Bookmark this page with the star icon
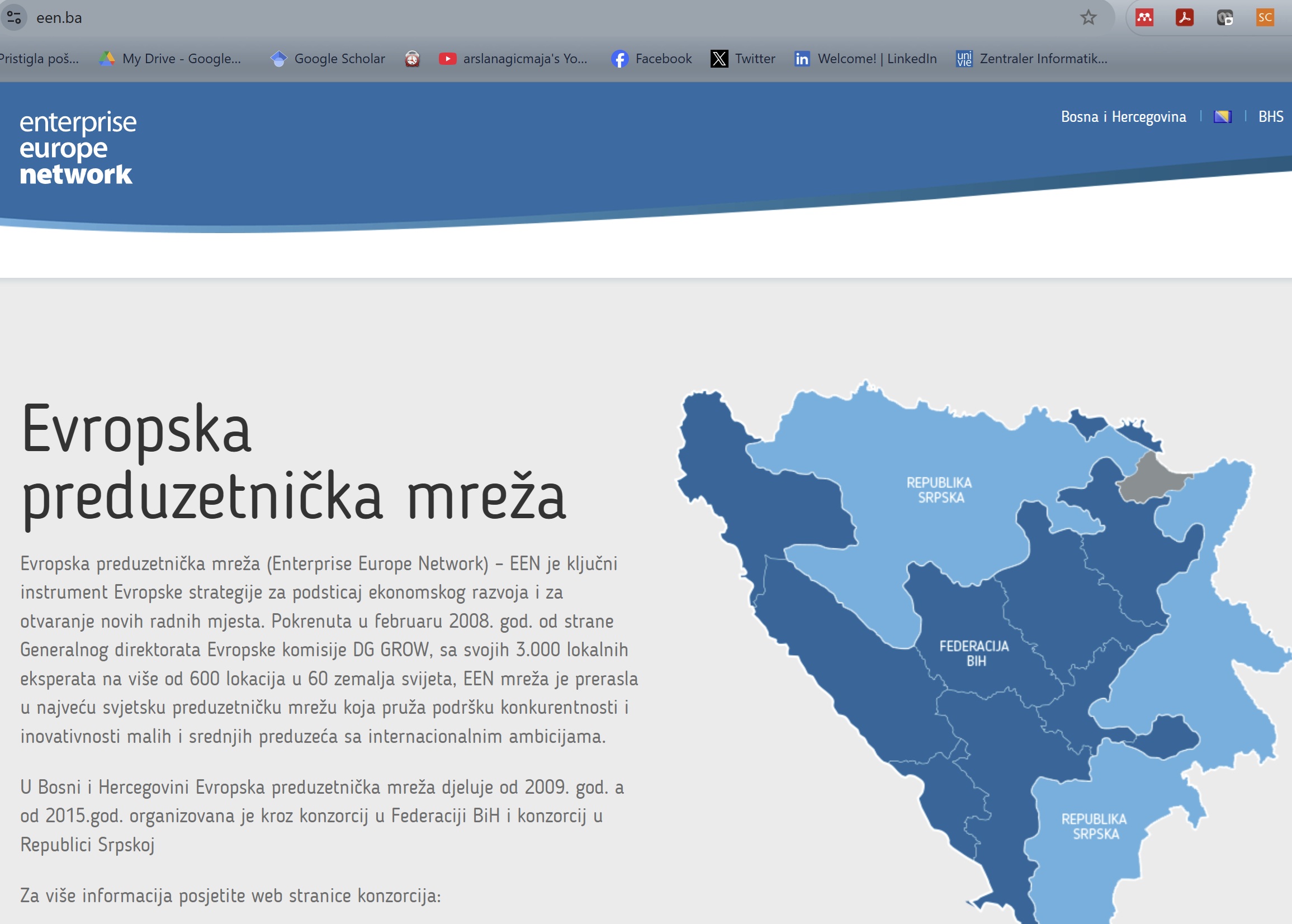 (x=1088, y=18)
